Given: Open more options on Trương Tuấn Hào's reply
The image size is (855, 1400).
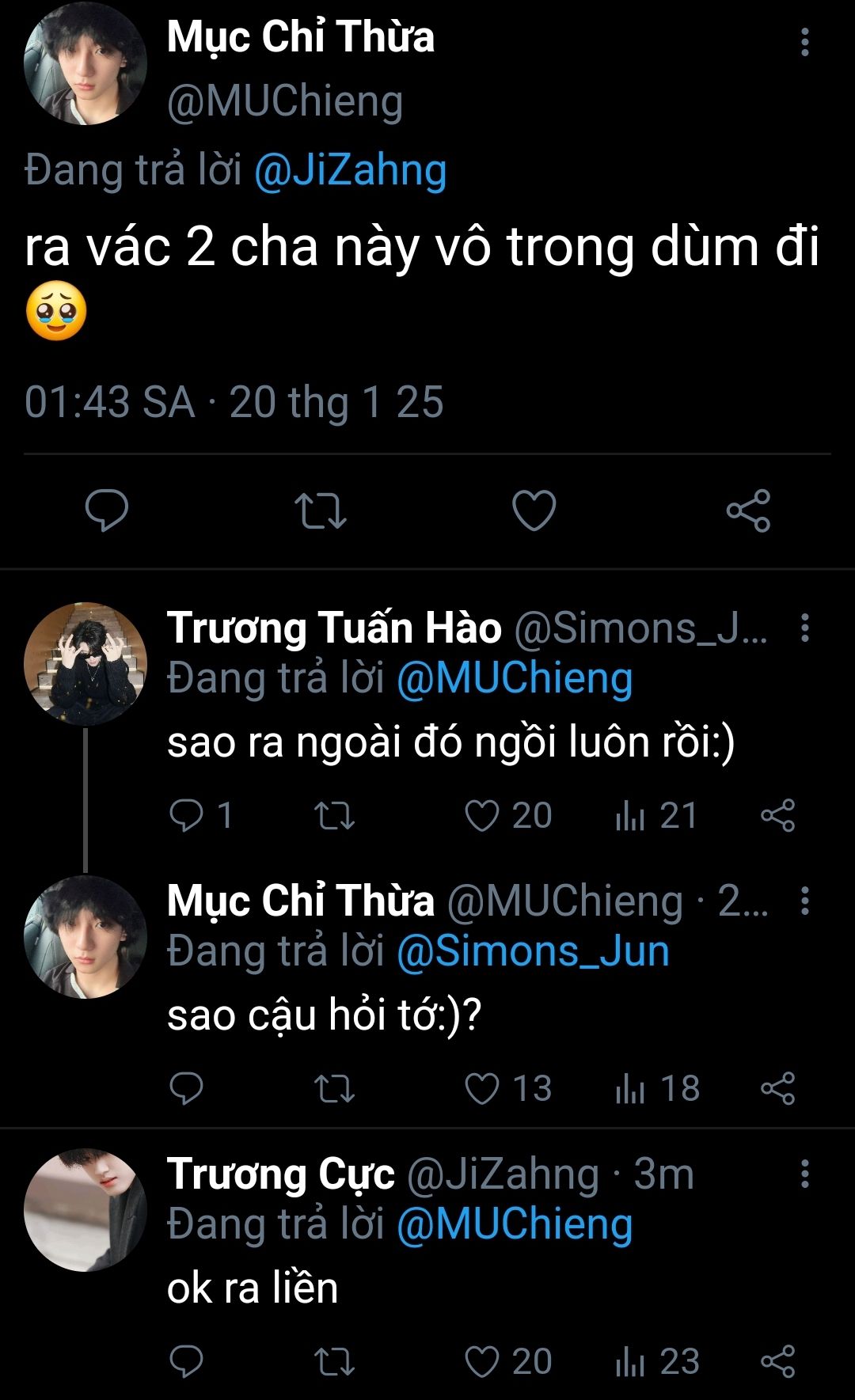Looking at the screenshot, I should pos(804,628).
